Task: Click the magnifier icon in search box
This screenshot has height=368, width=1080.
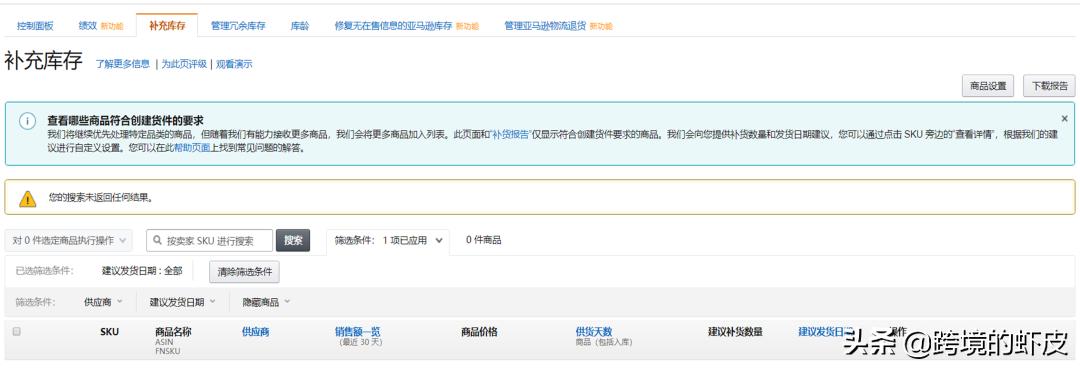Action: pos(158,241)
